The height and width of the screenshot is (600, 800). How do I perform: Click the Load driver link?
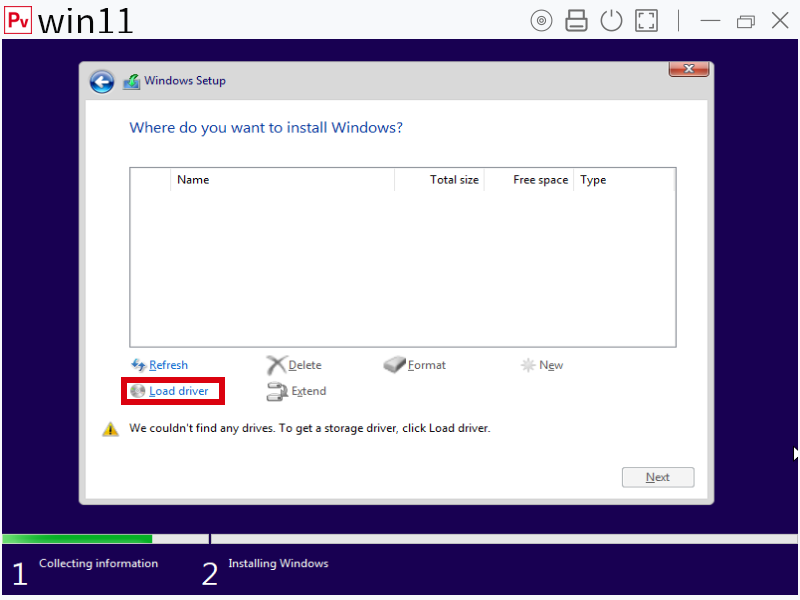coord(179,391)
